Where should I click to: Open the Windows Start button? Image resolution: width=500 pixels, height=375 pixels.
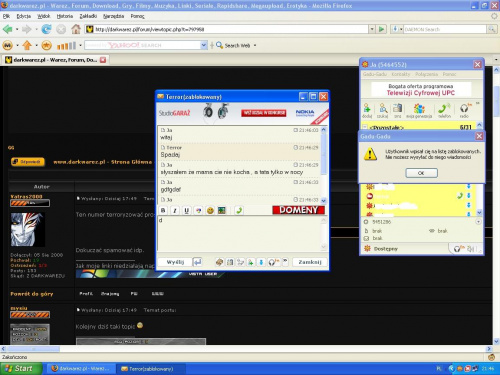click(x=21, y=368)
